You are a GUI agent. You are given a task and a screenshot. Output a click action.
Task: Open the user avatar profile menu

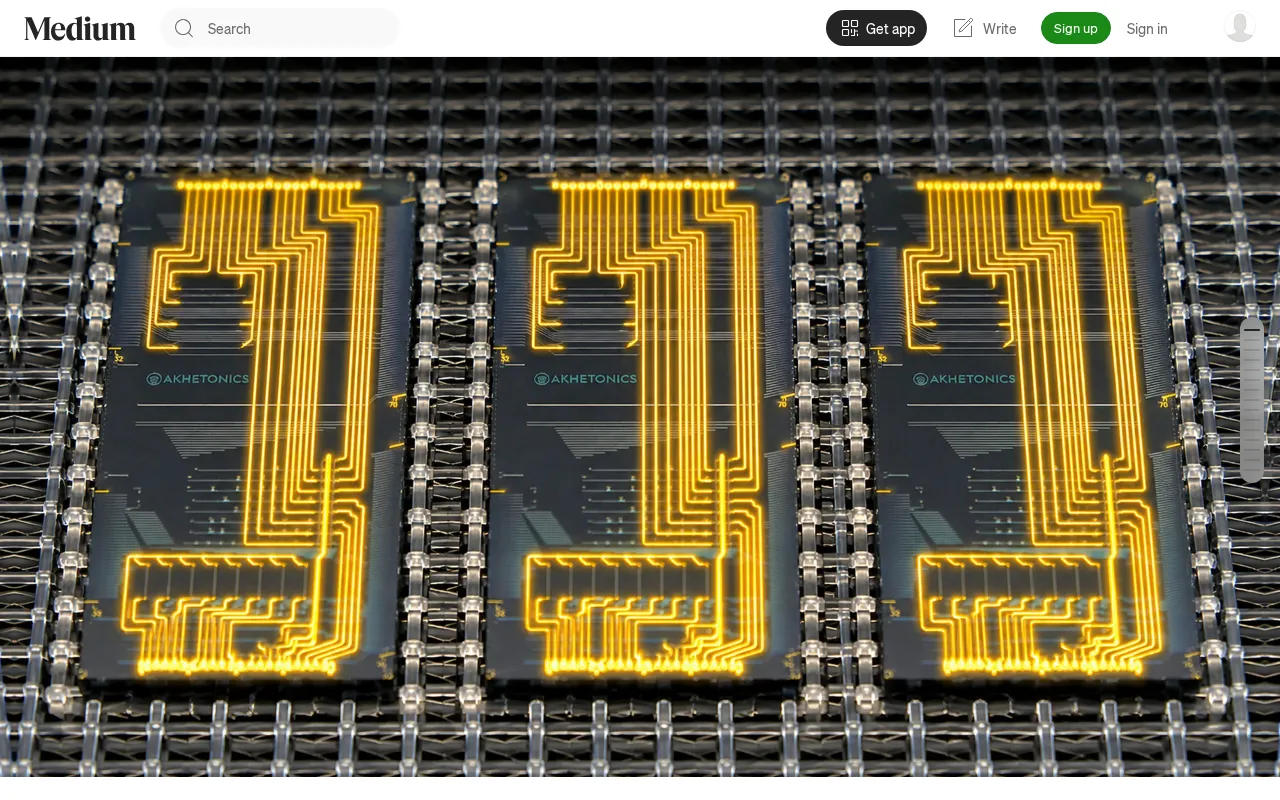pos(1240,27)
